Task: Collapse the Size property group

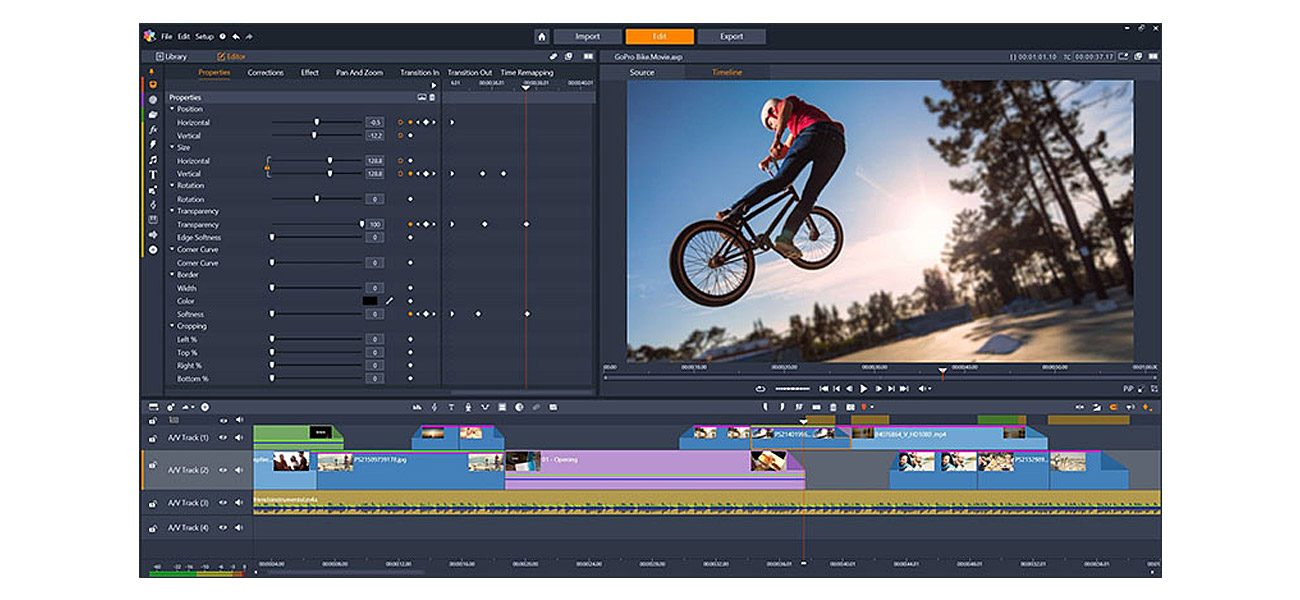Action: coord(172,147)
